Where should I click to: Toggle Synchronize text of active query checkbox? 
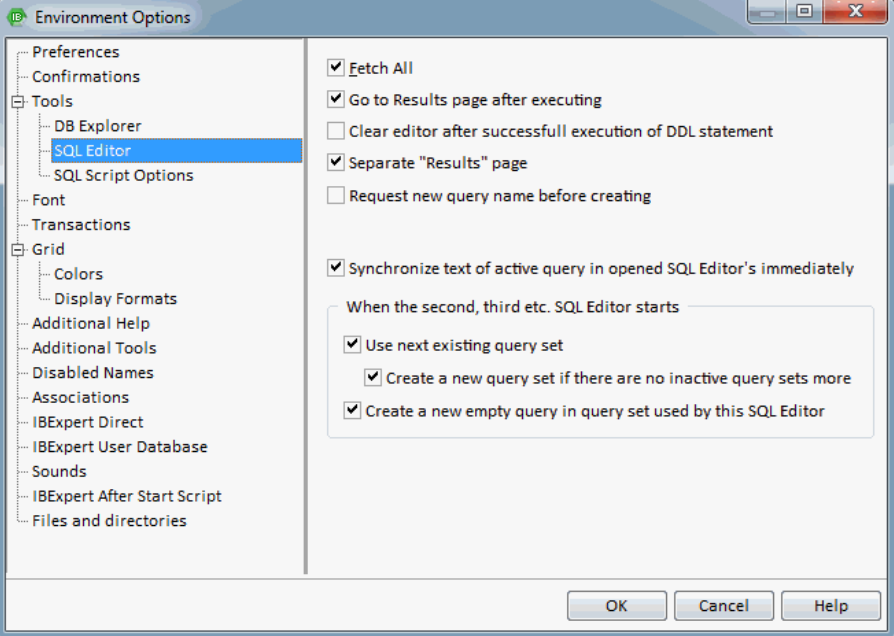[x=336, y=268]
